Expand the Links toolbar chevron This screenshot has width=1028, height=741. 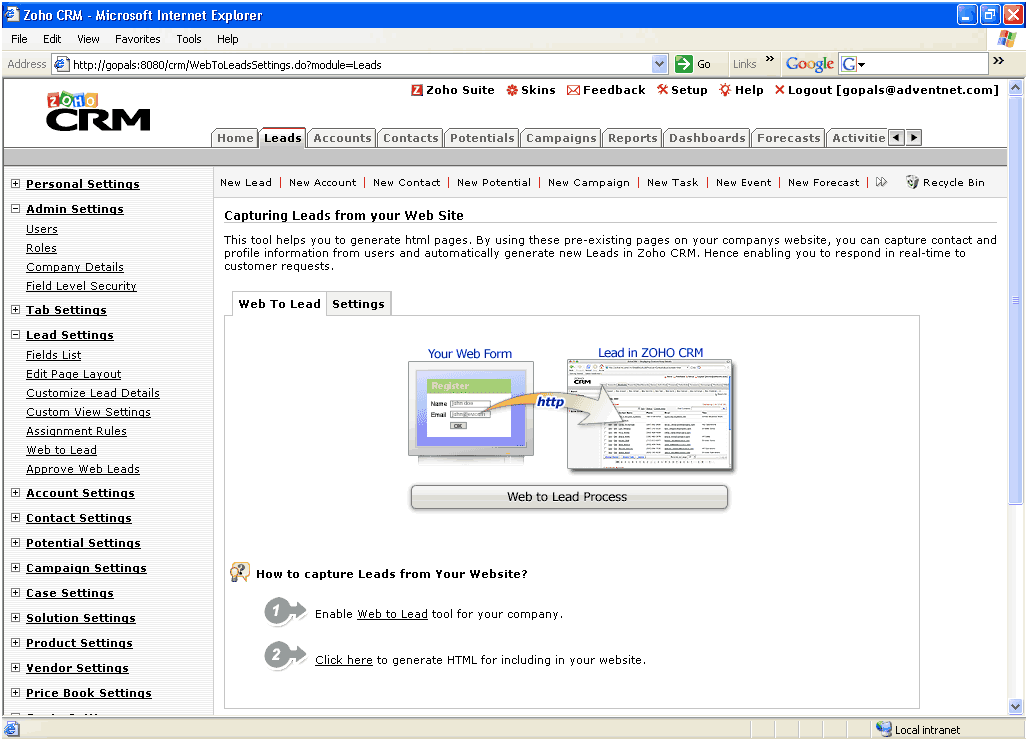pyautogui.click(x=770, y=59)
